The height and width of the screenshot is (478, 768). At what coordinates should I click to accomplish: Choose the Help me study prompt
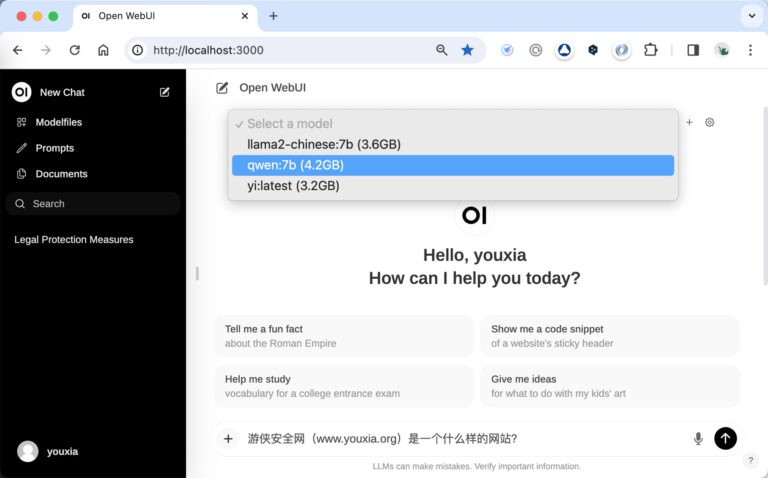pos(344,386)
